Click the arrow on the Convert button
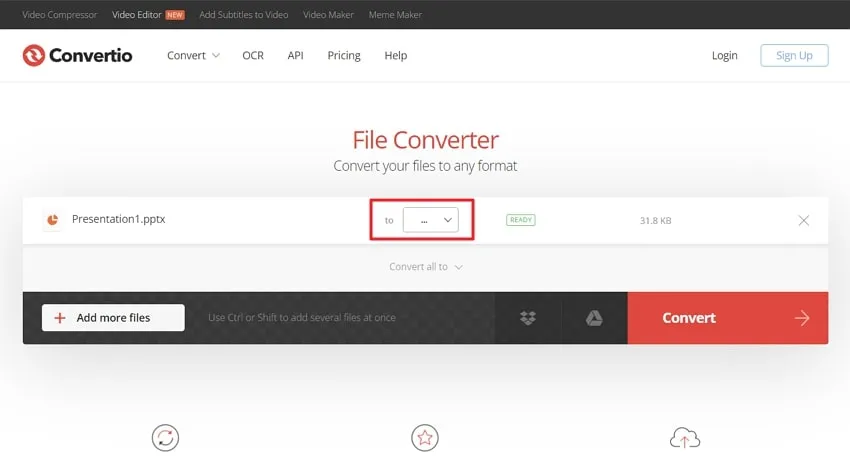Image resolution: width=850 pixels, height=460 pixels. click(802, 318)
